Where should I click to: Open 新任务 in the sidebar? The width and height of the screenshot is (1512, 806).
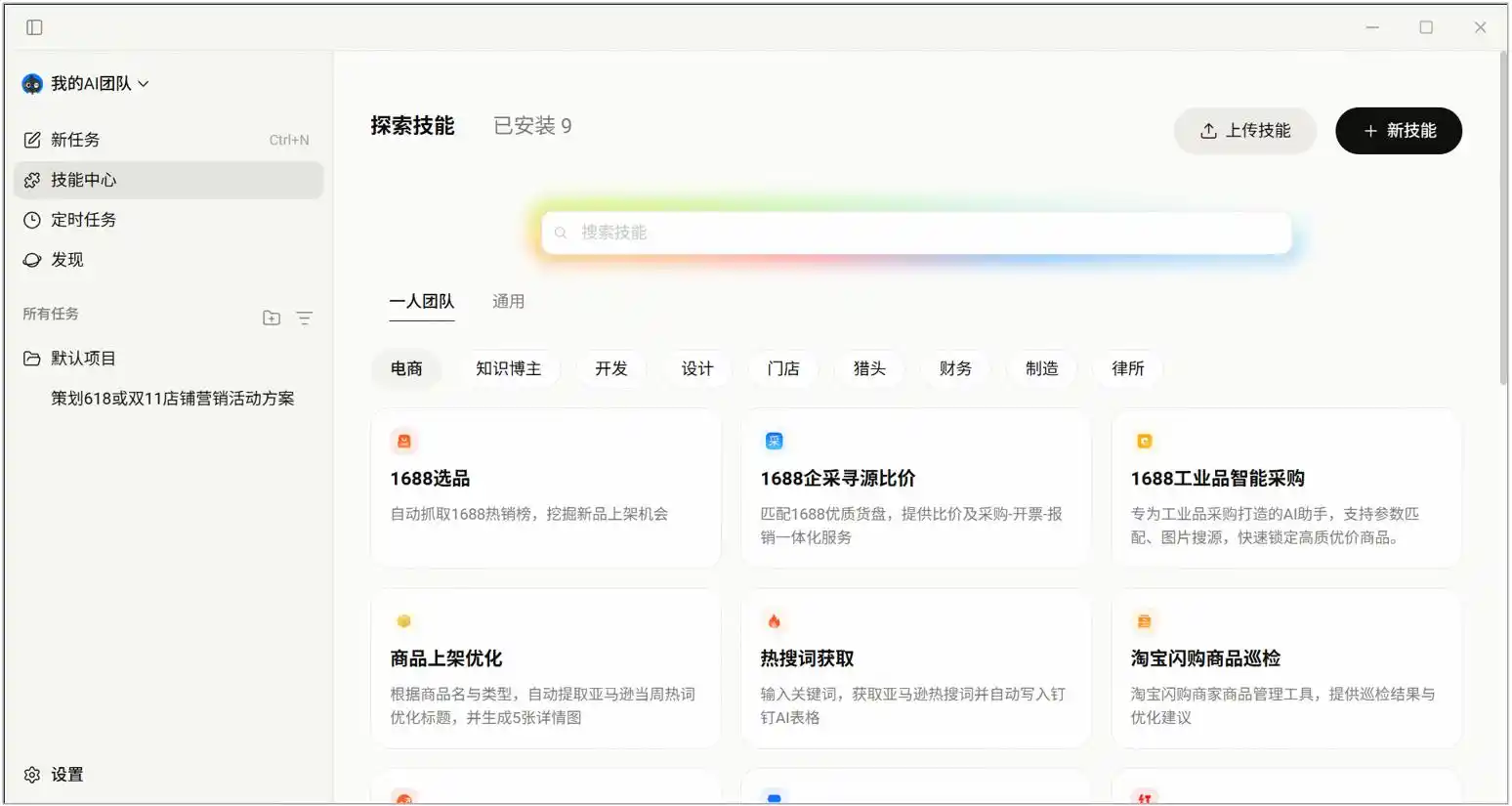coord(168,140)
